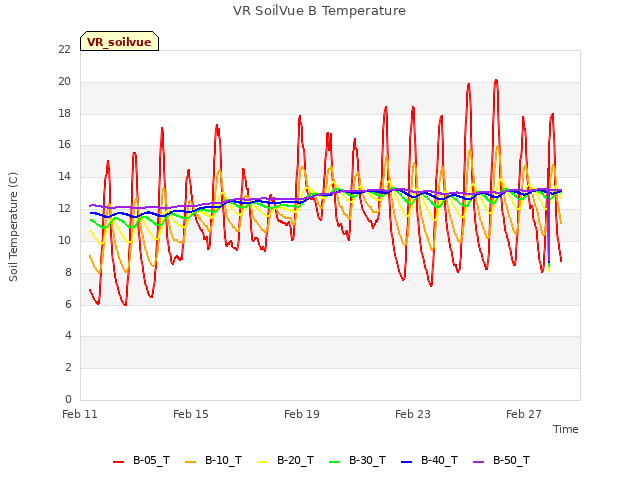640x480 pixels.
Task: Toggle the B-20_T legend entry
Action: pyautogui.click(x=285, y=460)
